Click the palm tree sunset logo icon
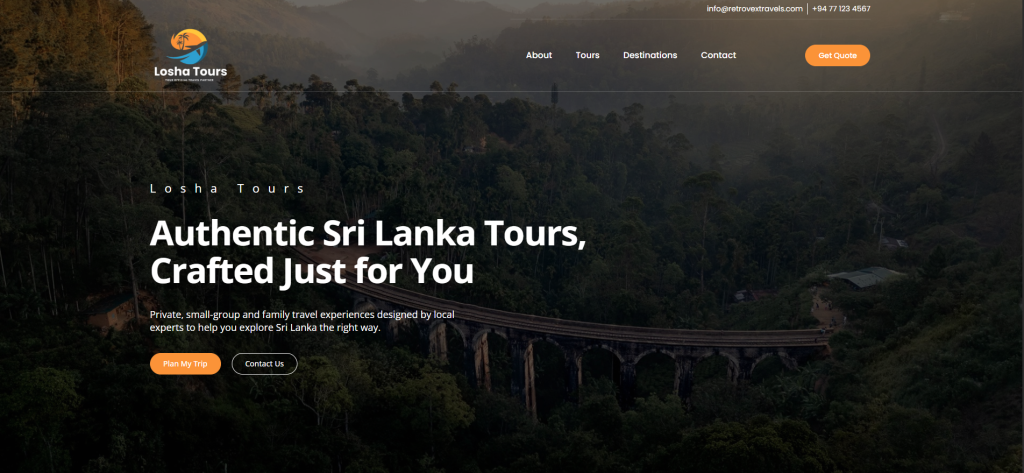The height and width of the screenshot is (473, 1024). [x=189, y=46]
